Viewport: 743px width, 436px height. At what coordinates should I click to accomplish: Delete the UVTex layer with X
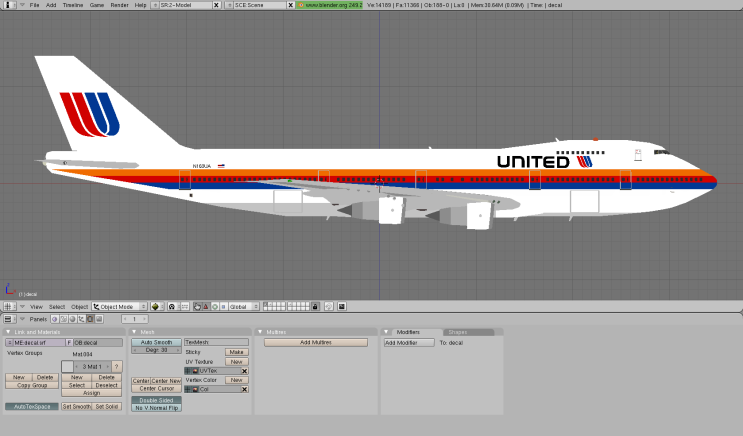[x=245, y=371]
